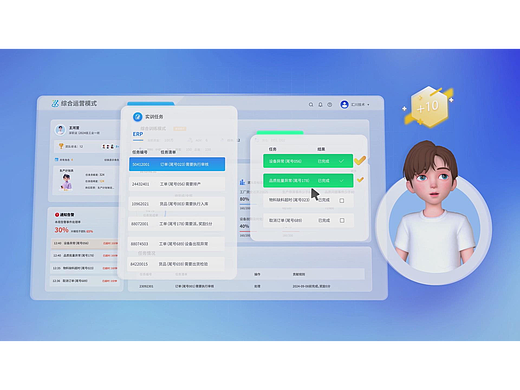This screenshot has width=520, height=390.
Task: Toggle checkmark on green 尾号056 row
Action: [341, 161]
